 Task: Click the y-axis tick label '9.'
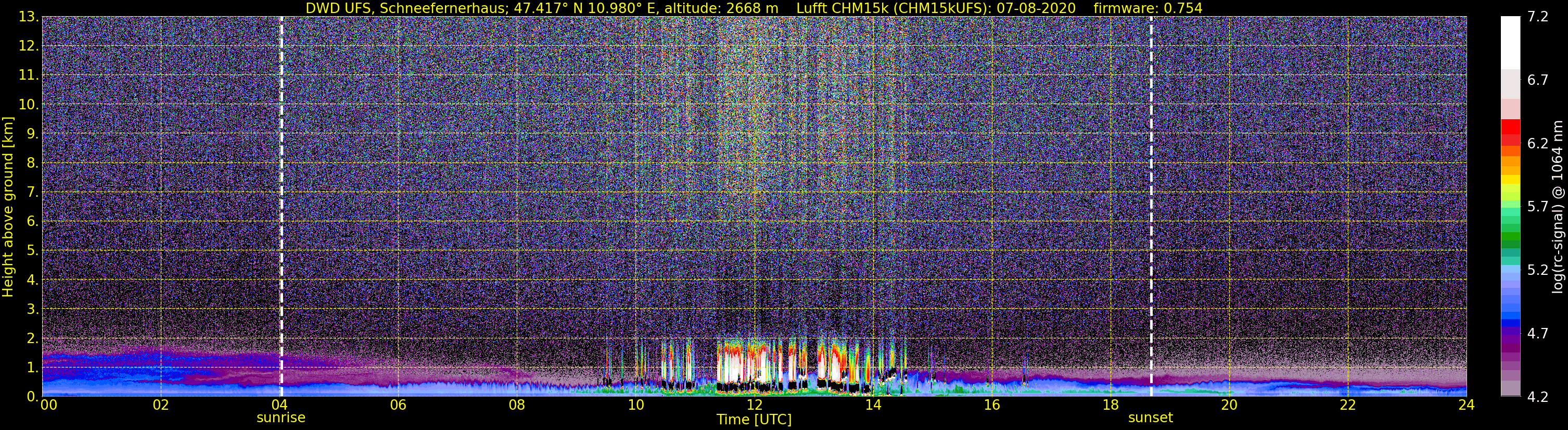33,134
